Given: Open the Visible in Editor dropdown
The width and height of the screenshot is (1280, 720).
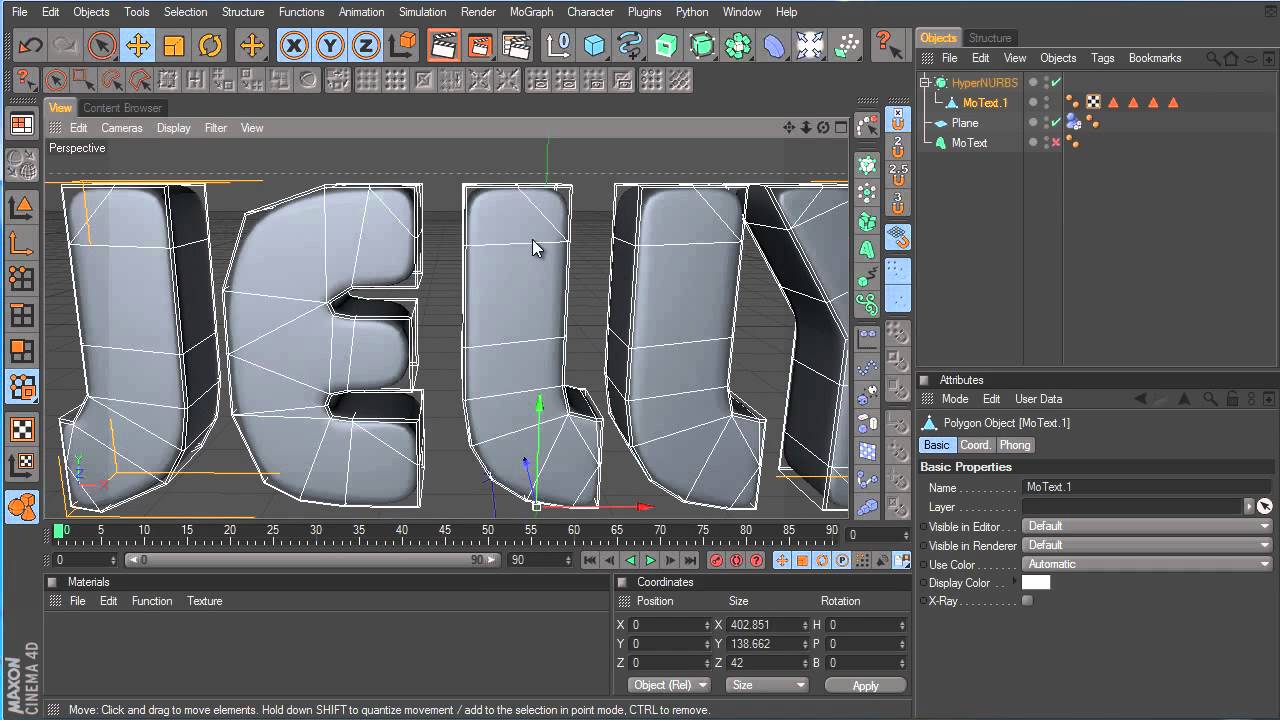Looking at the screenshot, I should click(x=1147, y=526).
